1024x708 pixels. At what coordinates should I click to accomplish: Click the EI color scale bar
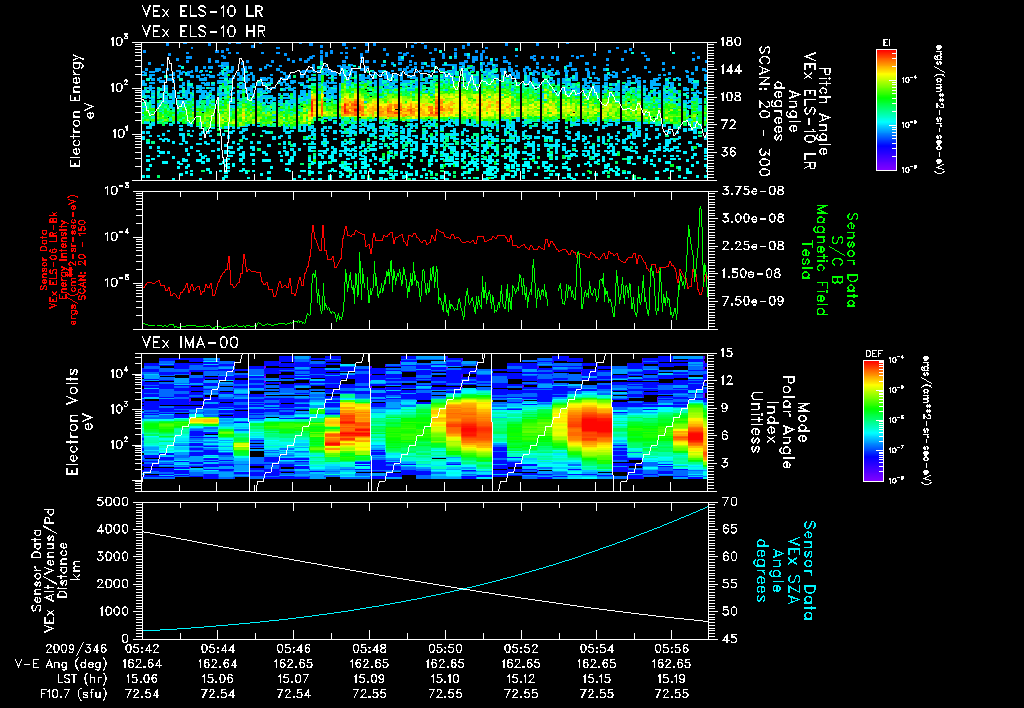coord(886,108)
